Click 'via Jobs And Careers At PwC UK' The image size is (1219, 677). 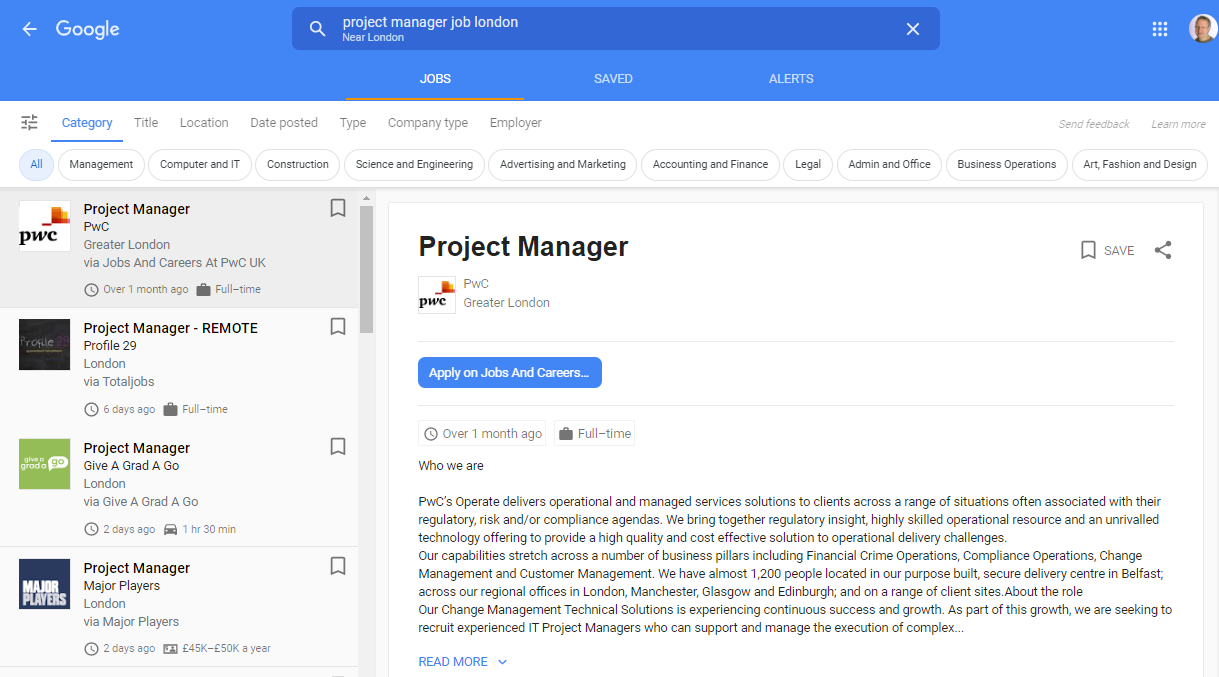(175, 263)
